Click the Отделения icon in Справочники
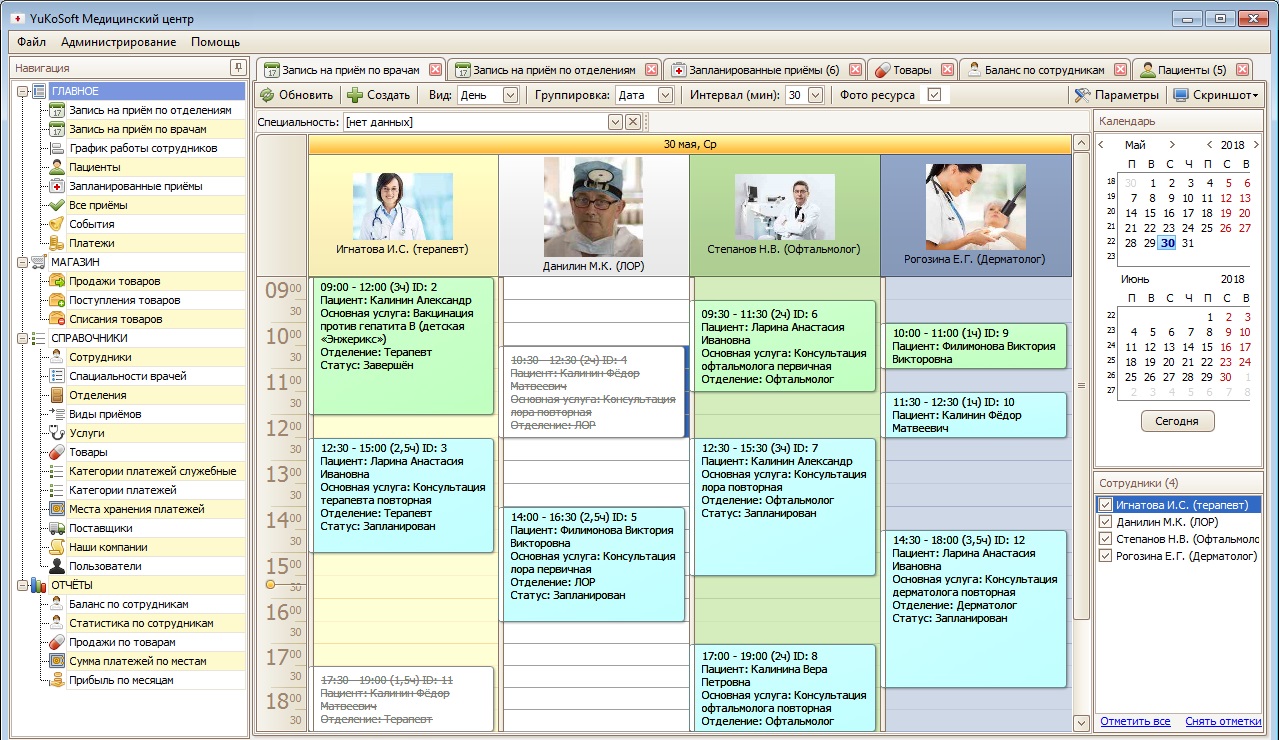Screen dimensions: 1279x740 pyautogui.click(x=57, y=395)
